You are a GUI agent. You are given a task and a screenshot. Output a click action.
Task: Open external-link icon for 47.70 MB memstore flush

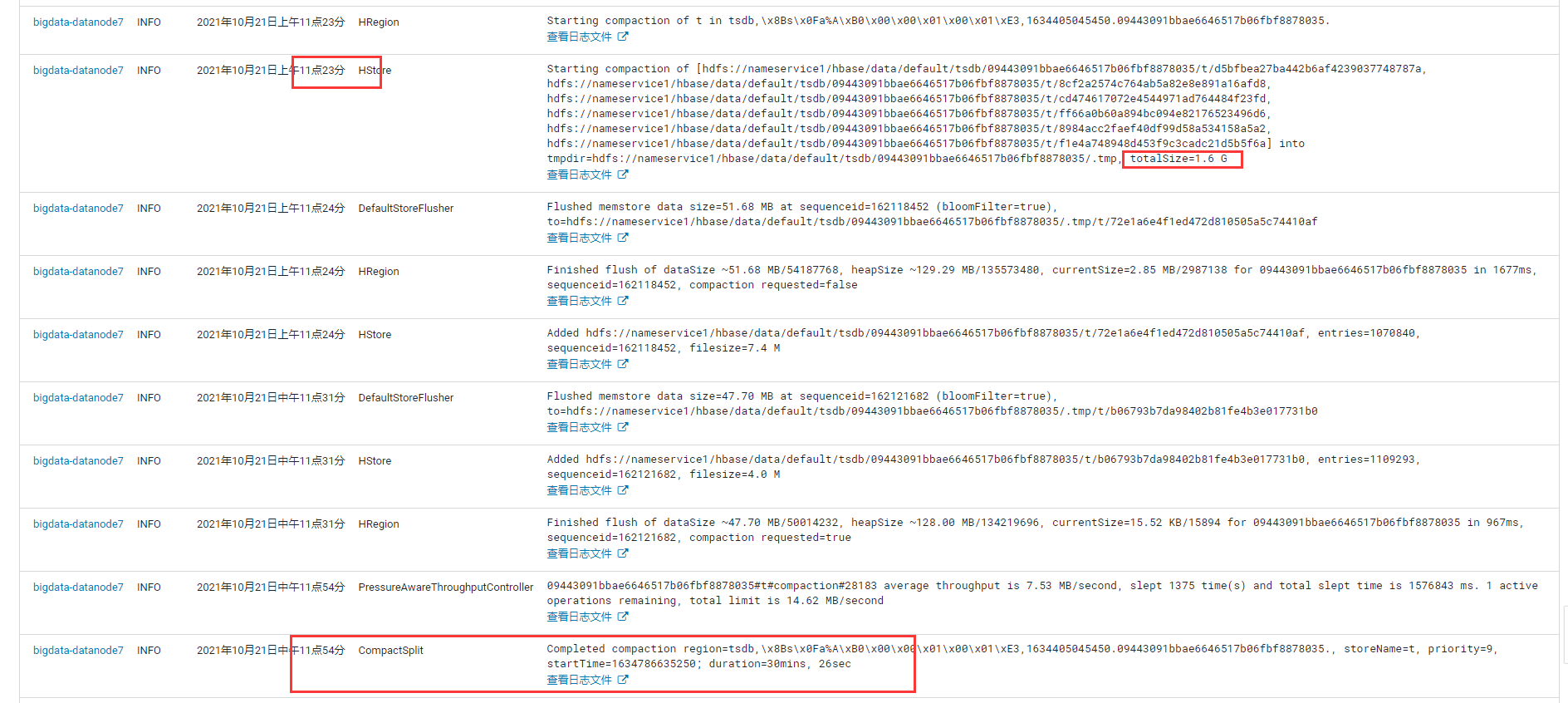pyautogui.click(x=623, y=427)
